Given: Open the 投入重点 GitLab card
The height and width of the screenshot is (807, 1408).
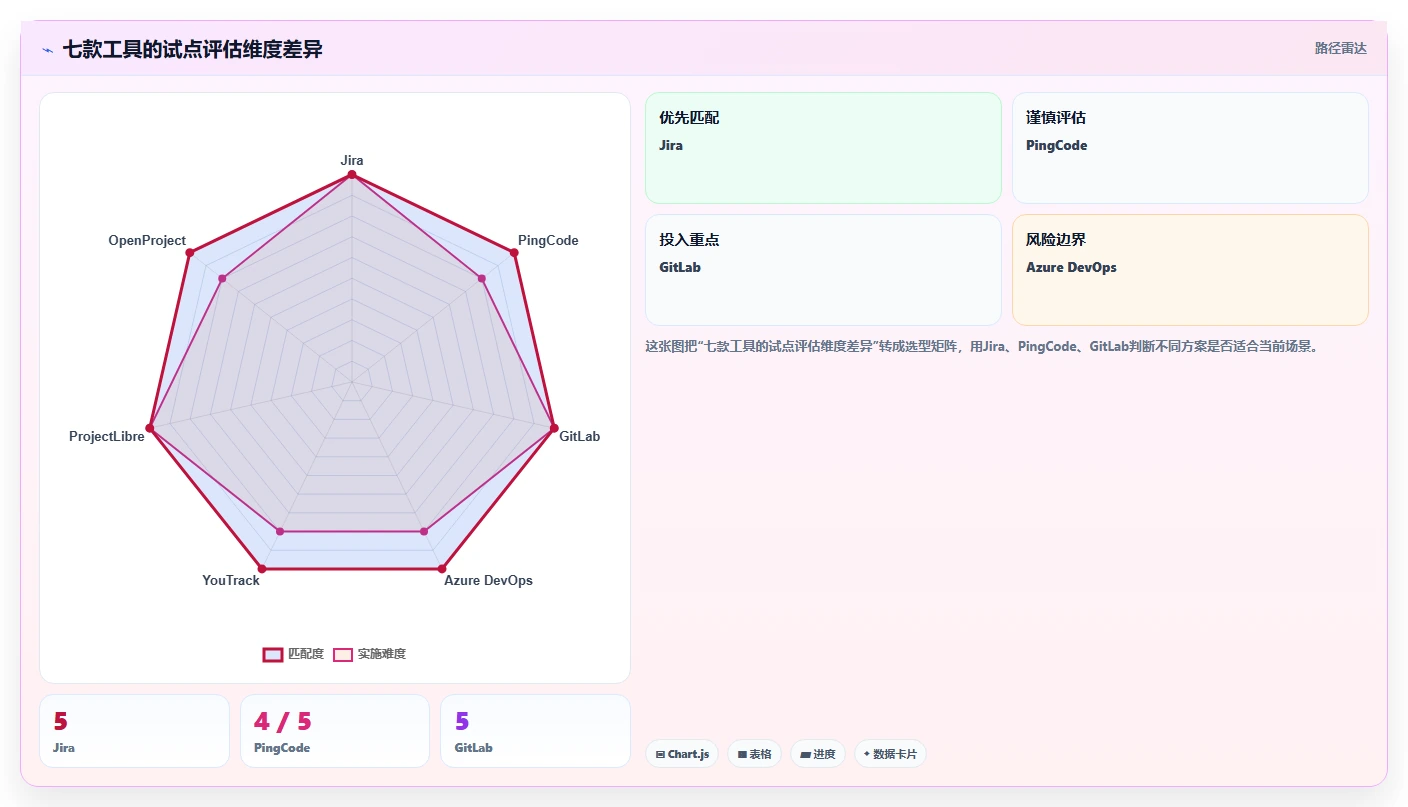Looking at the screenshot, I should pos(823,270).
